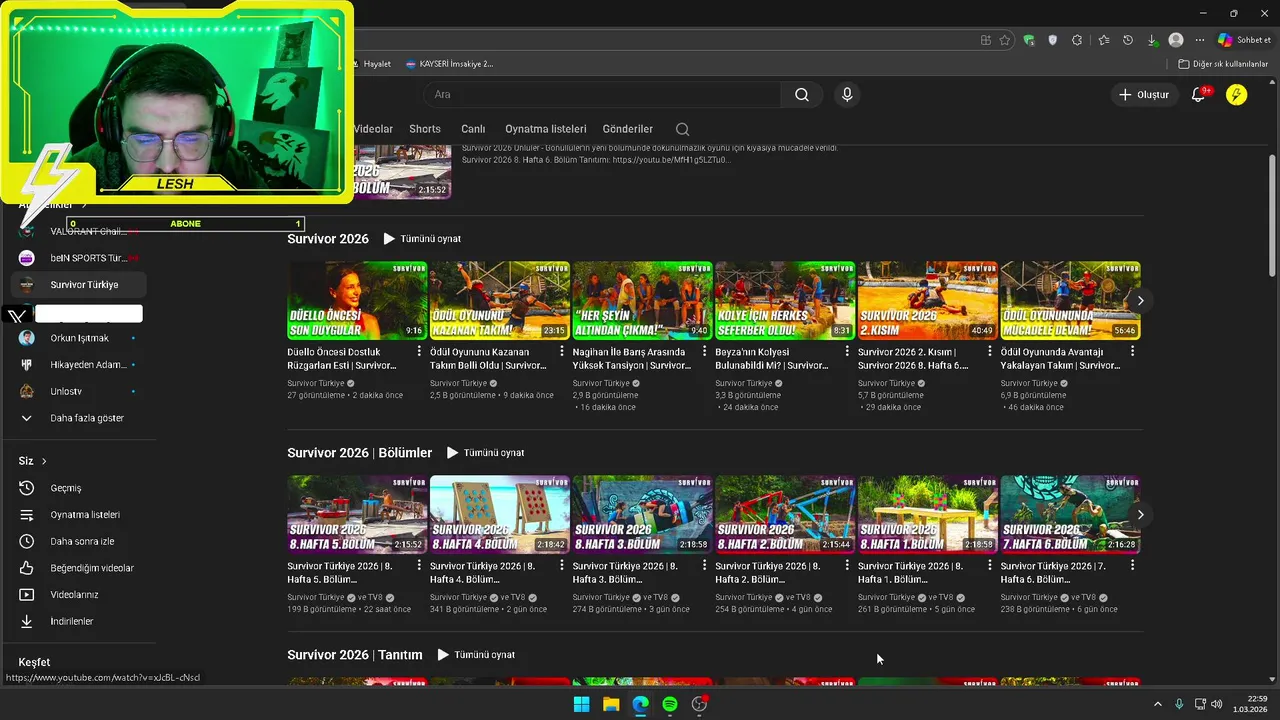Screen dimensions: 1280x720
Task: Switch to the Gönderiler tab
Action: pyautogui.click(x=628, y=129)
